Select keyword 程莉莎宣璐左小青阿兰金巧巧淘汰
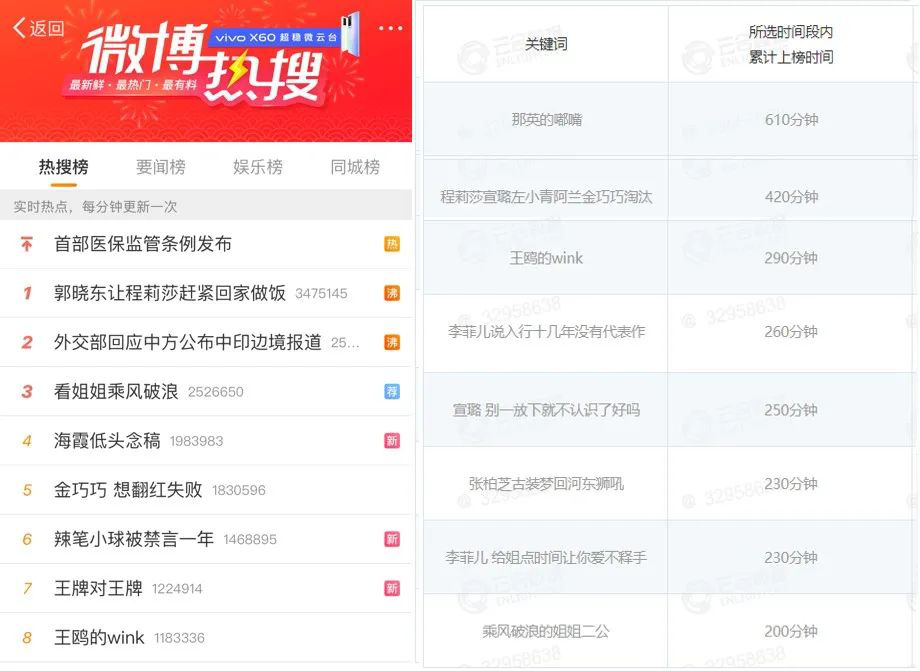 pos(546,196)
